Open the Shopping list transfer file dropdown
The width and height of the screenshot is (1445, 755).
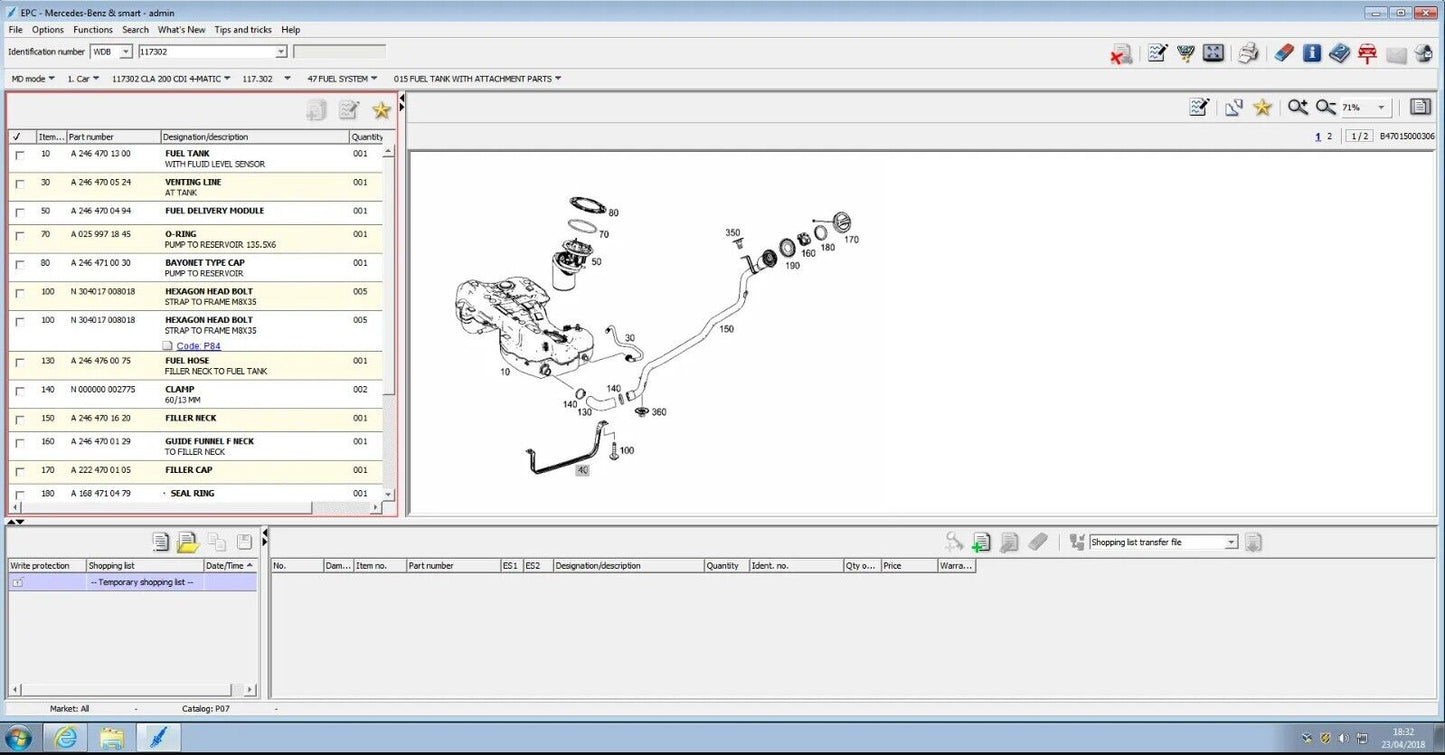[x=1231, y=542]
